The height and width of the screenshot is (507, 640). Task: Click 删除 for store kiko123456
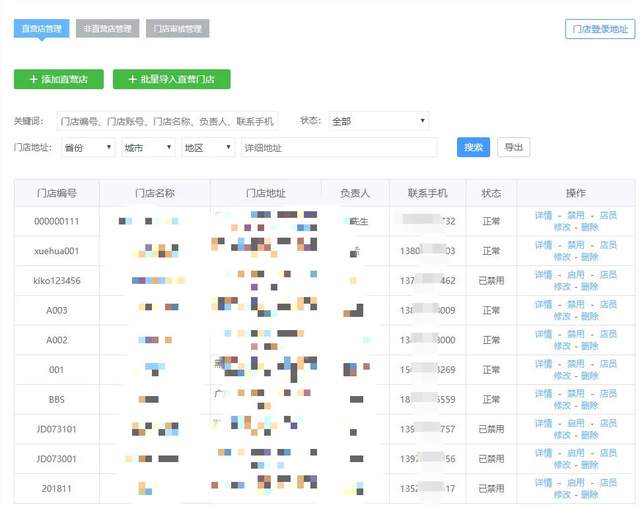click(589, 287)
